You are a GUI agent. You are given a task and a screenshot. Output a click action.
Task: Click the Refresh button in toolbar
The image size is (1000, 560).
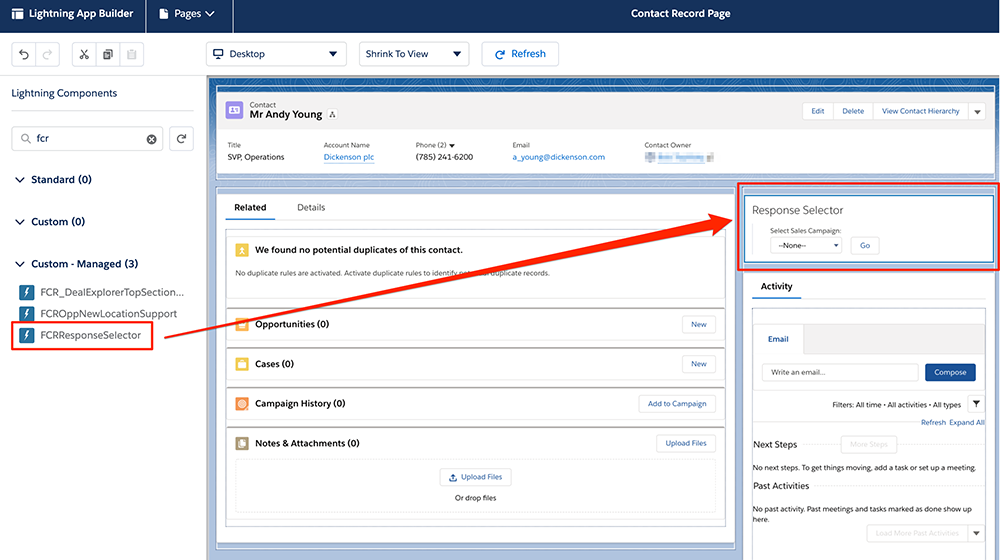click(520, 54)
